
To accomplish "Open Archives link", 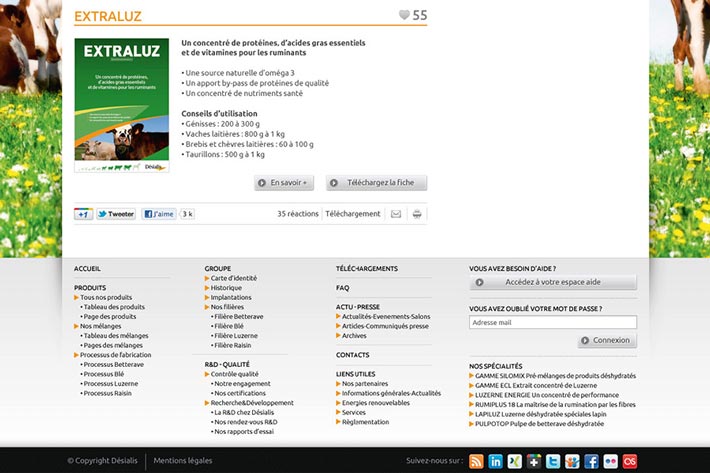I will click(354, 335).
